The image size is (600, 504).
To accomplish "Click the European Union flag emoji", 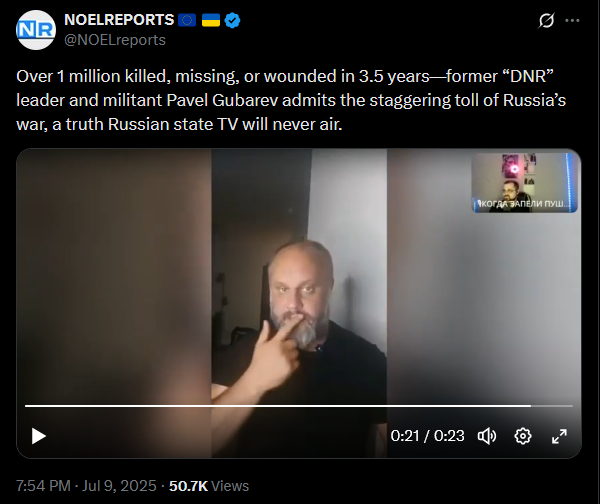I will 187,20.
